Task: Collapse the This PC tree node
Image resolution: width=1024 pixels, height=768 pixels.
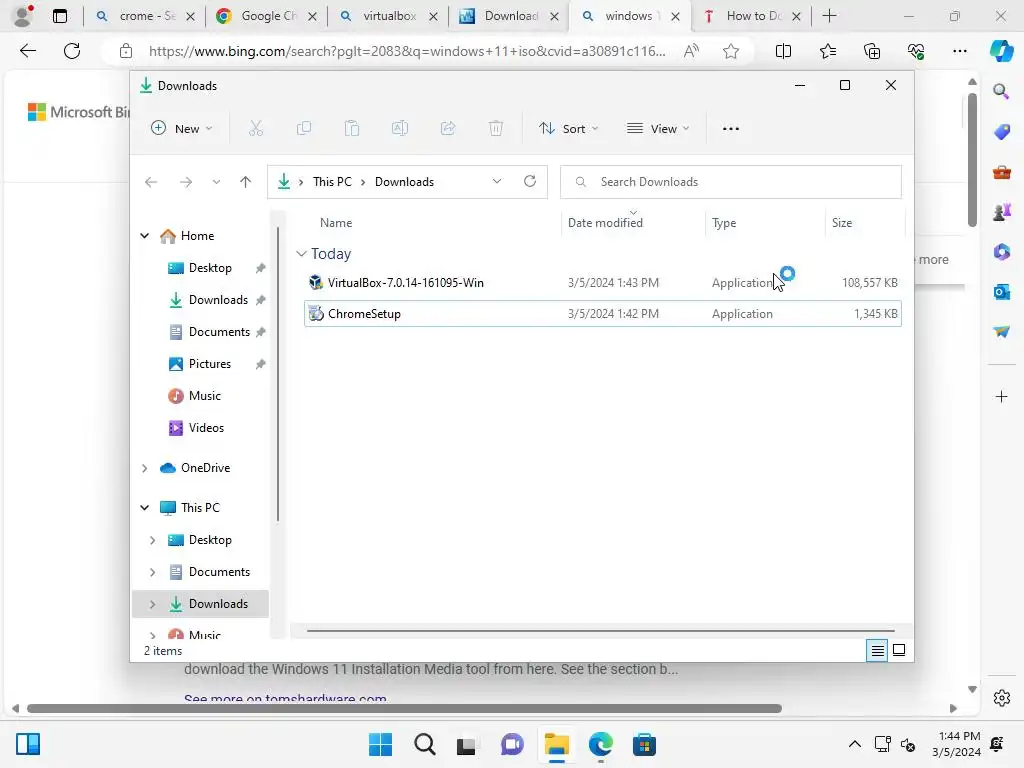Action: [x=145, y=507]
